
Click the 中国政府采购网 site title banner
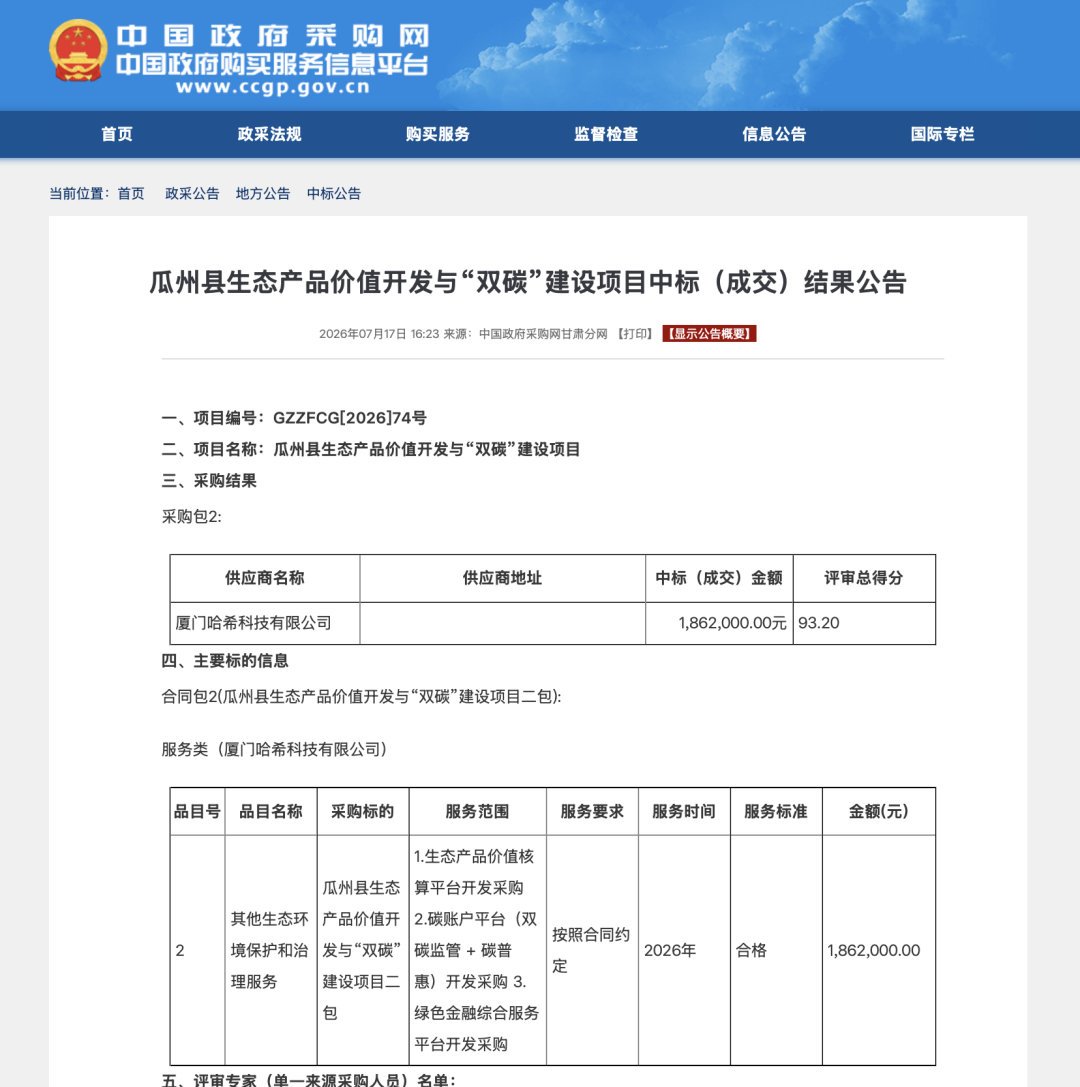(273, 36)
